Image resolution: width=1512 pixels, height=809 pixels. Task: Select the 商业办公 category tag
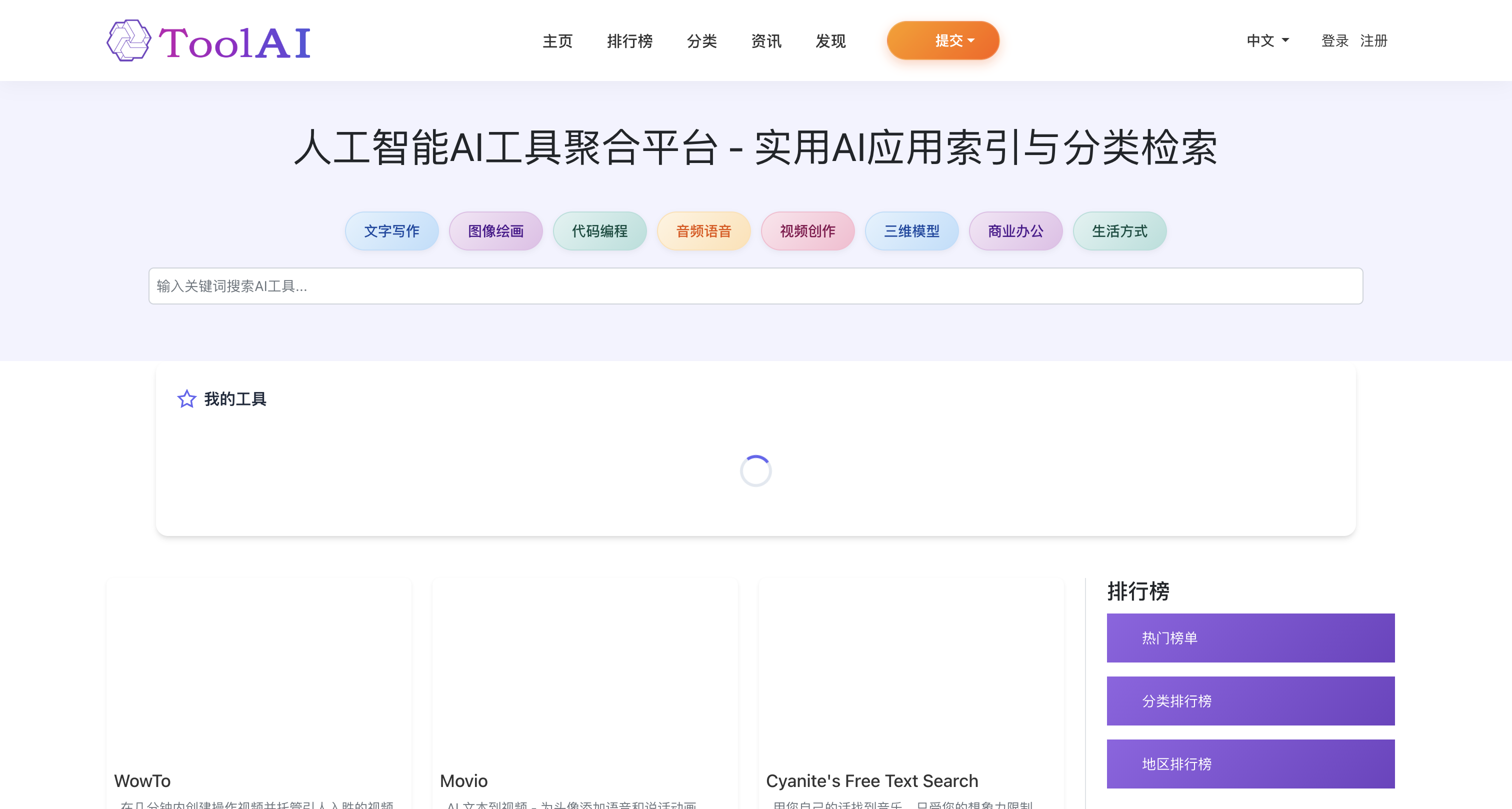[1015, 230]
